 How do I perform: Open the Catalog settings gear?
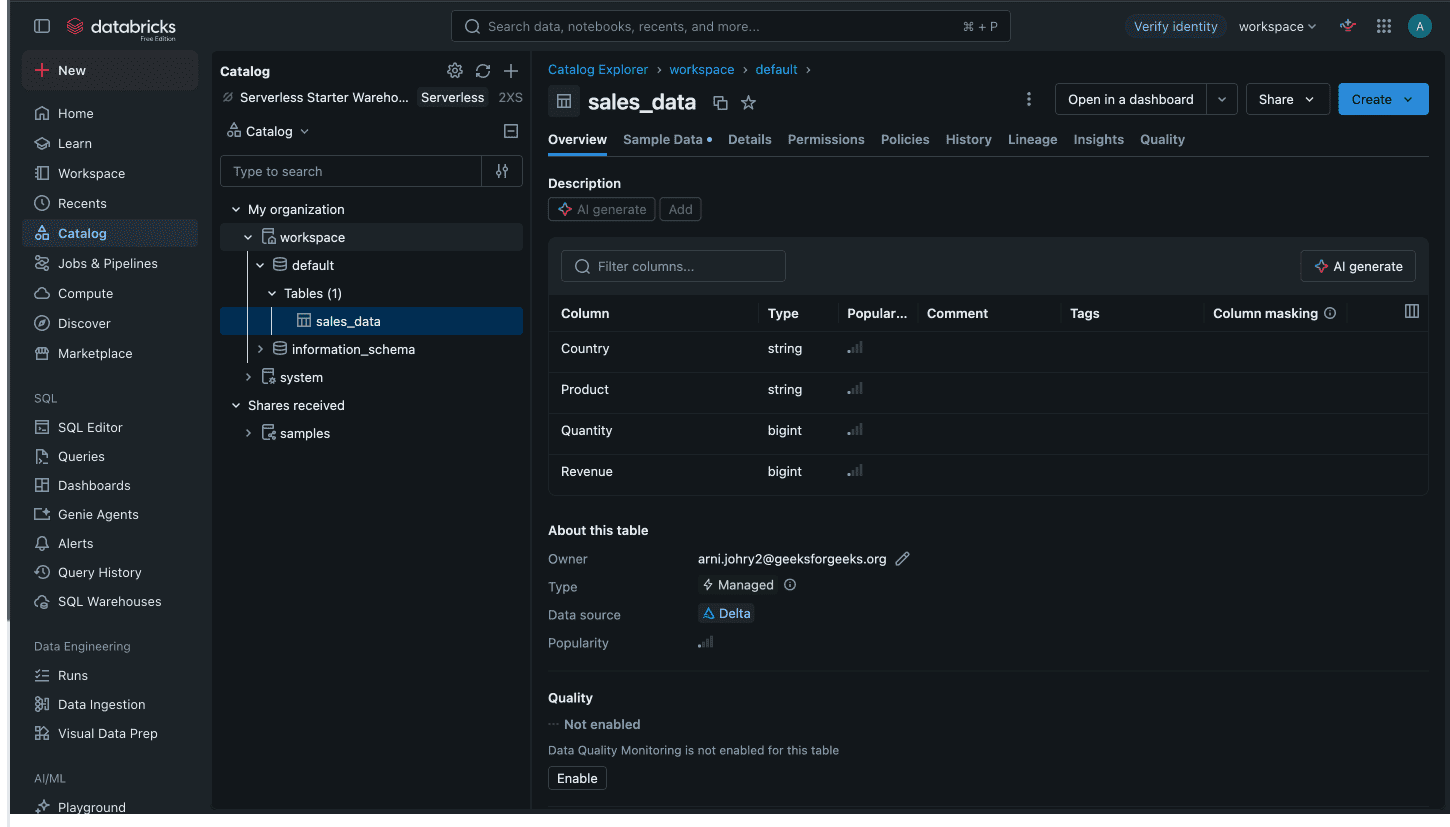coord(455,71)
